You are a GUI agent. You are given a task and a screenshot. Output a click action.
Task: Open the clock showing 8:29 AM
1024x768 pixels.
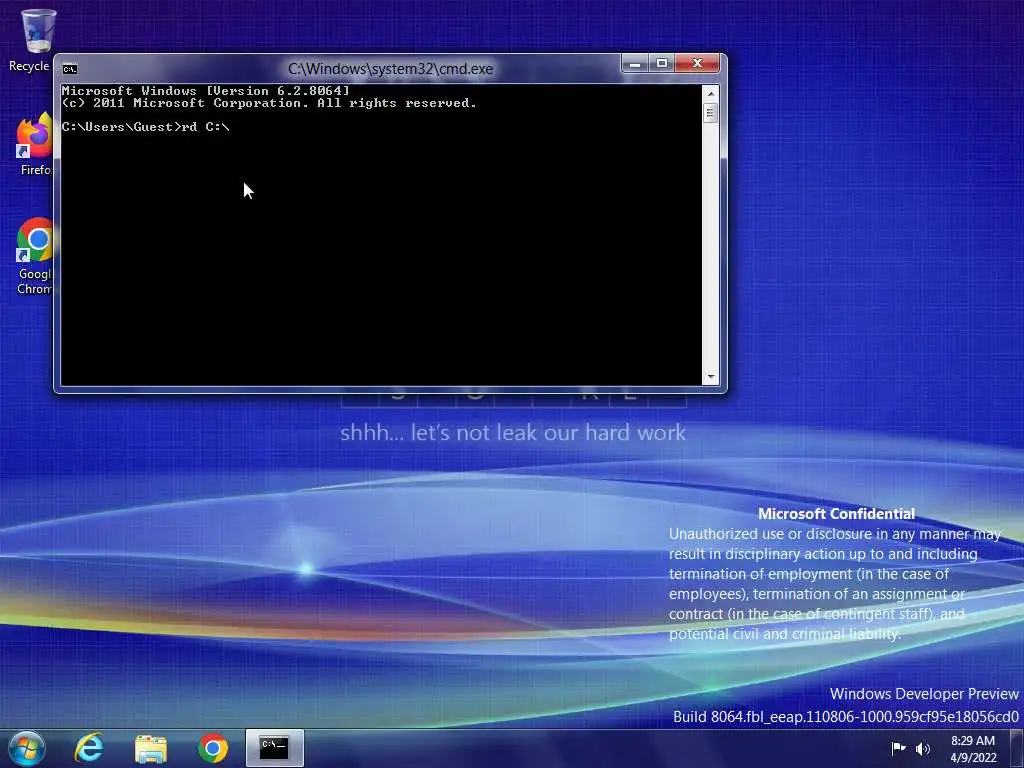coord(972,749)
